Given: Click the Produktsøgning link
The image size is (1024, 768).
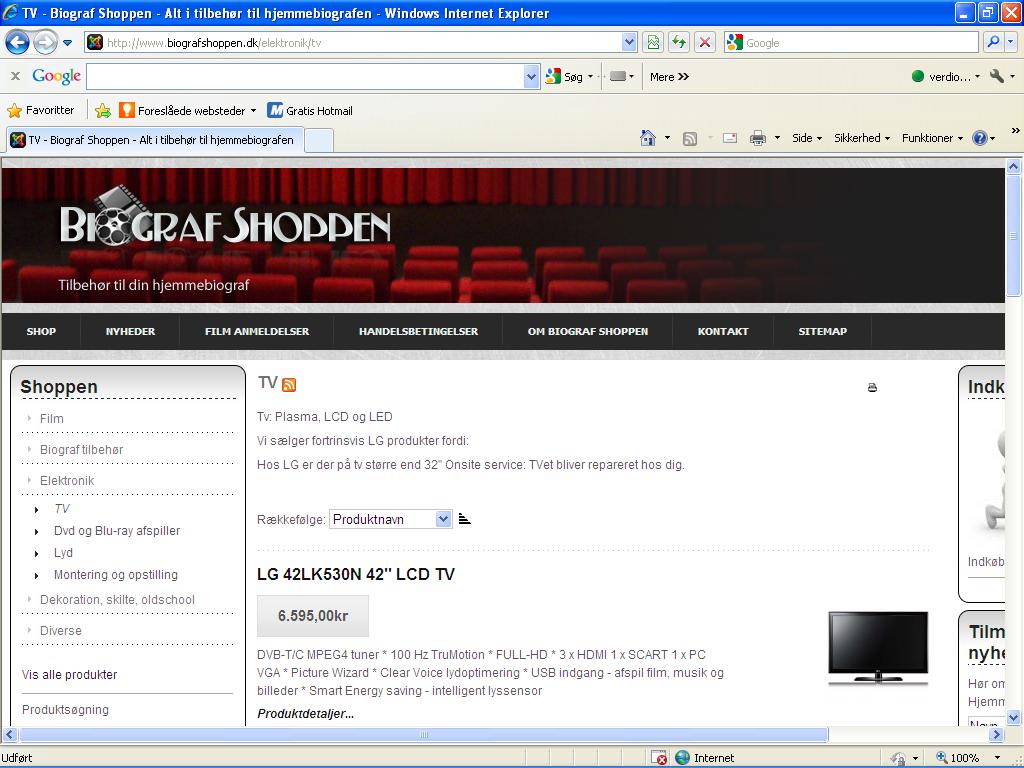Looking at the screenshot, I should pos(65,710).
